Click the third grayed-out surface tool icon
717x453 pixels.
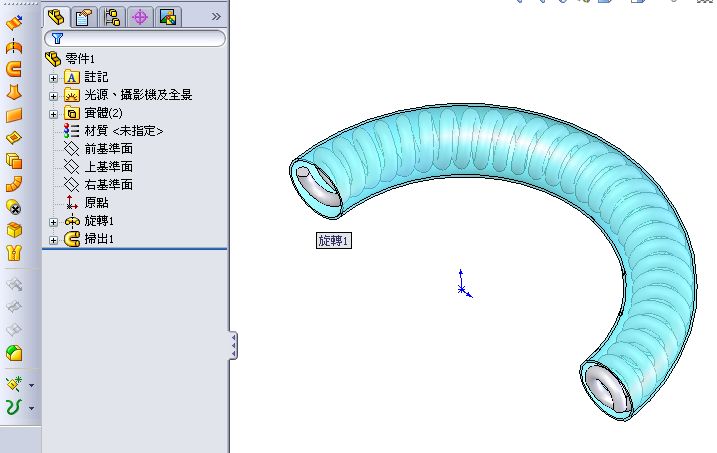[x=14, y=329]
